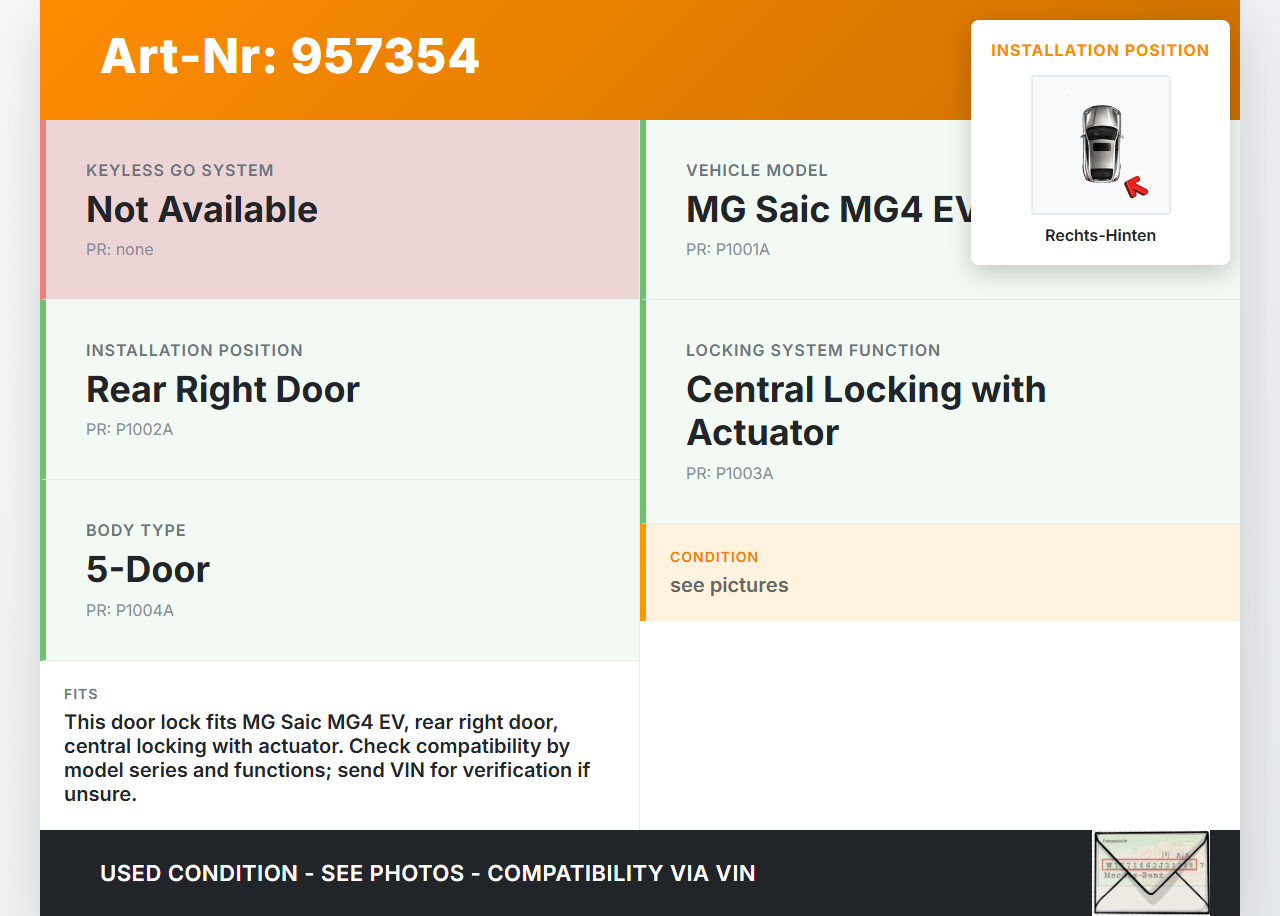
Task: Click the orange Installation Position popup heading
Action: [1100, 50]
